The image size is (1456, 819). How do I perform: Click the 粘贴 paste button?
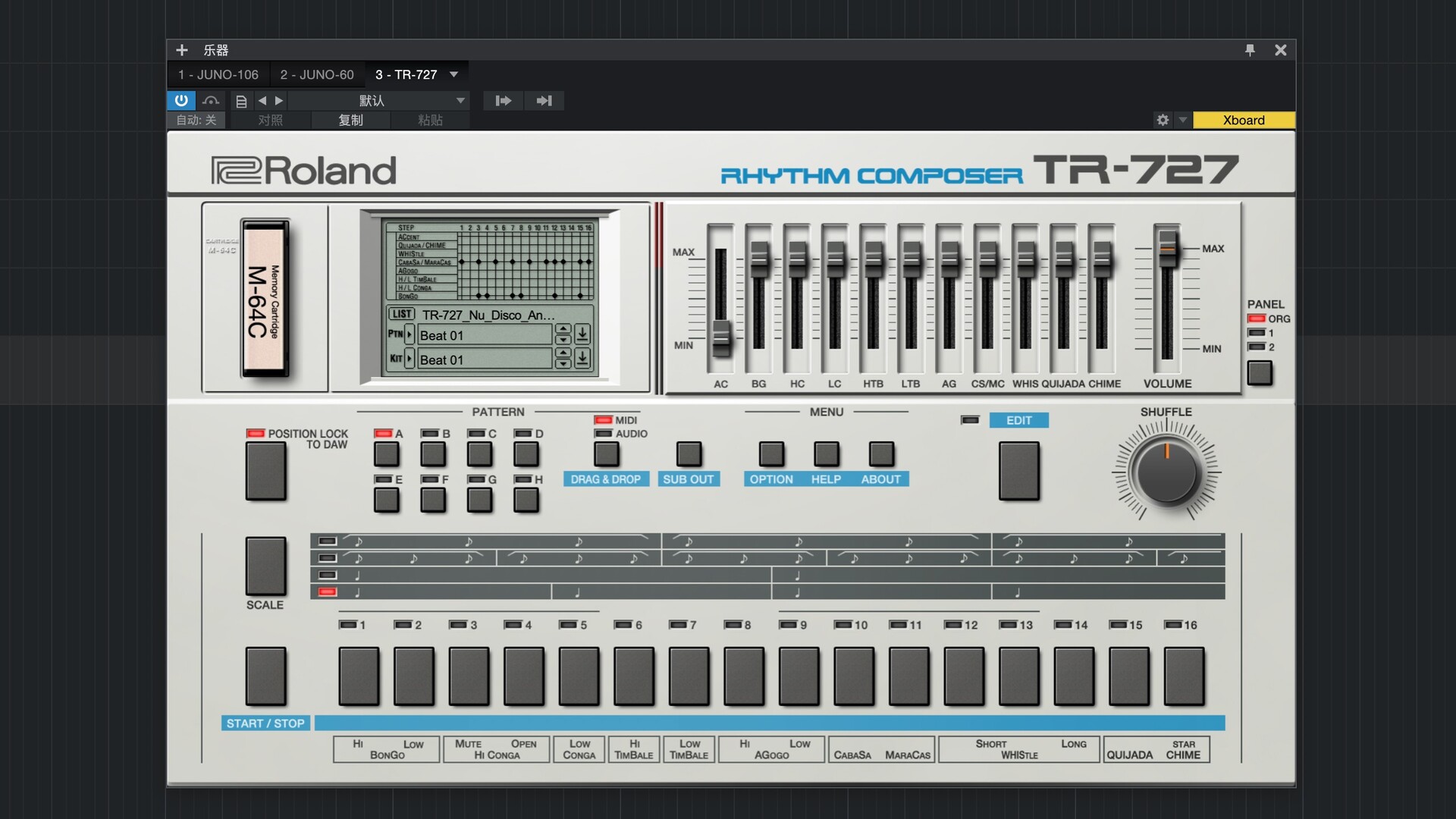pyautogui.click(x=430, y=120)
